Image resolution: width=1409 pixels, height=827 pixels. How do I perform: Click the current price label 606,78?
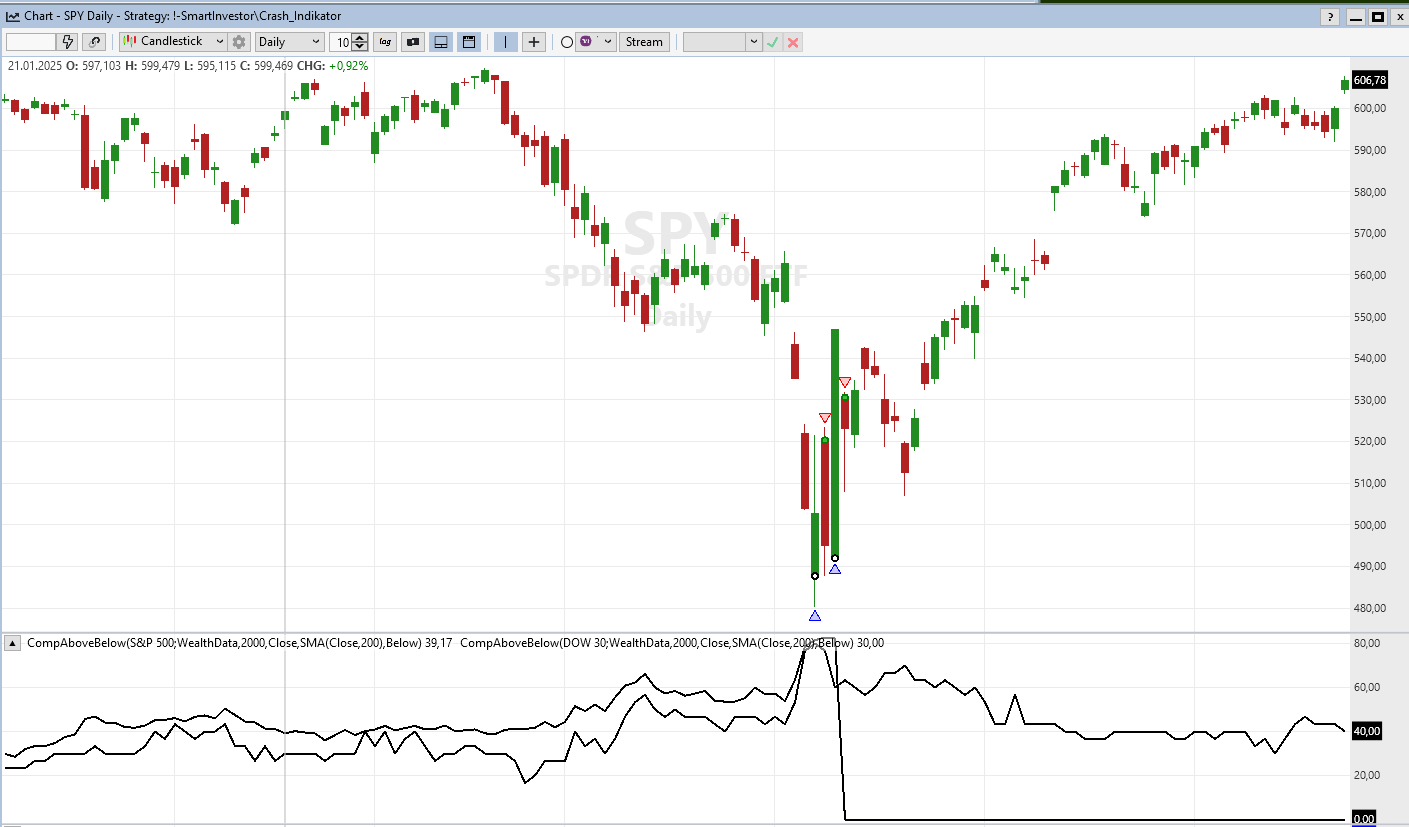tap(1369, 80)
